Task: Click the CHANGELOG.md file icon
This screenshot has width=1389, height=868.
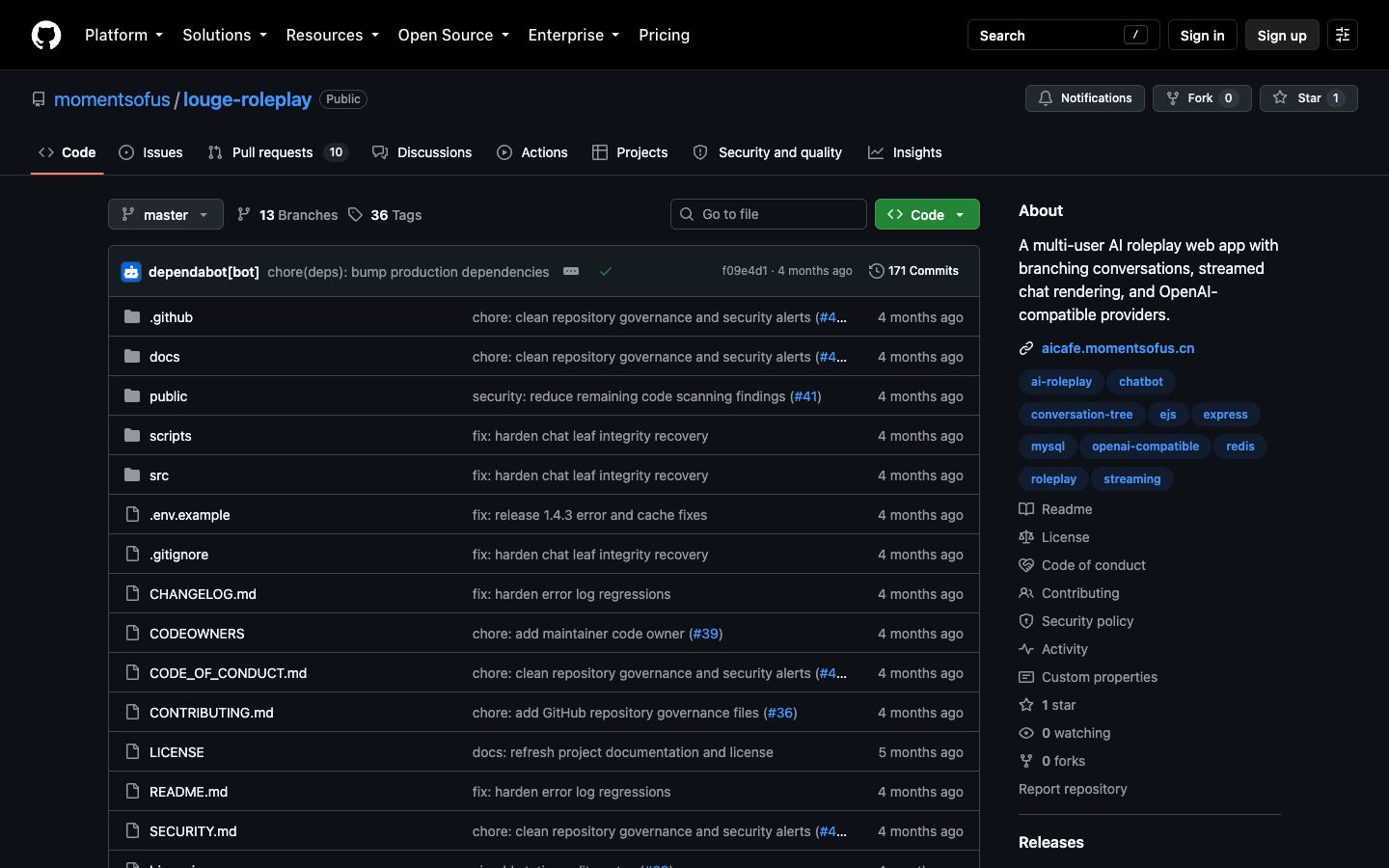Action: [132, 594]
